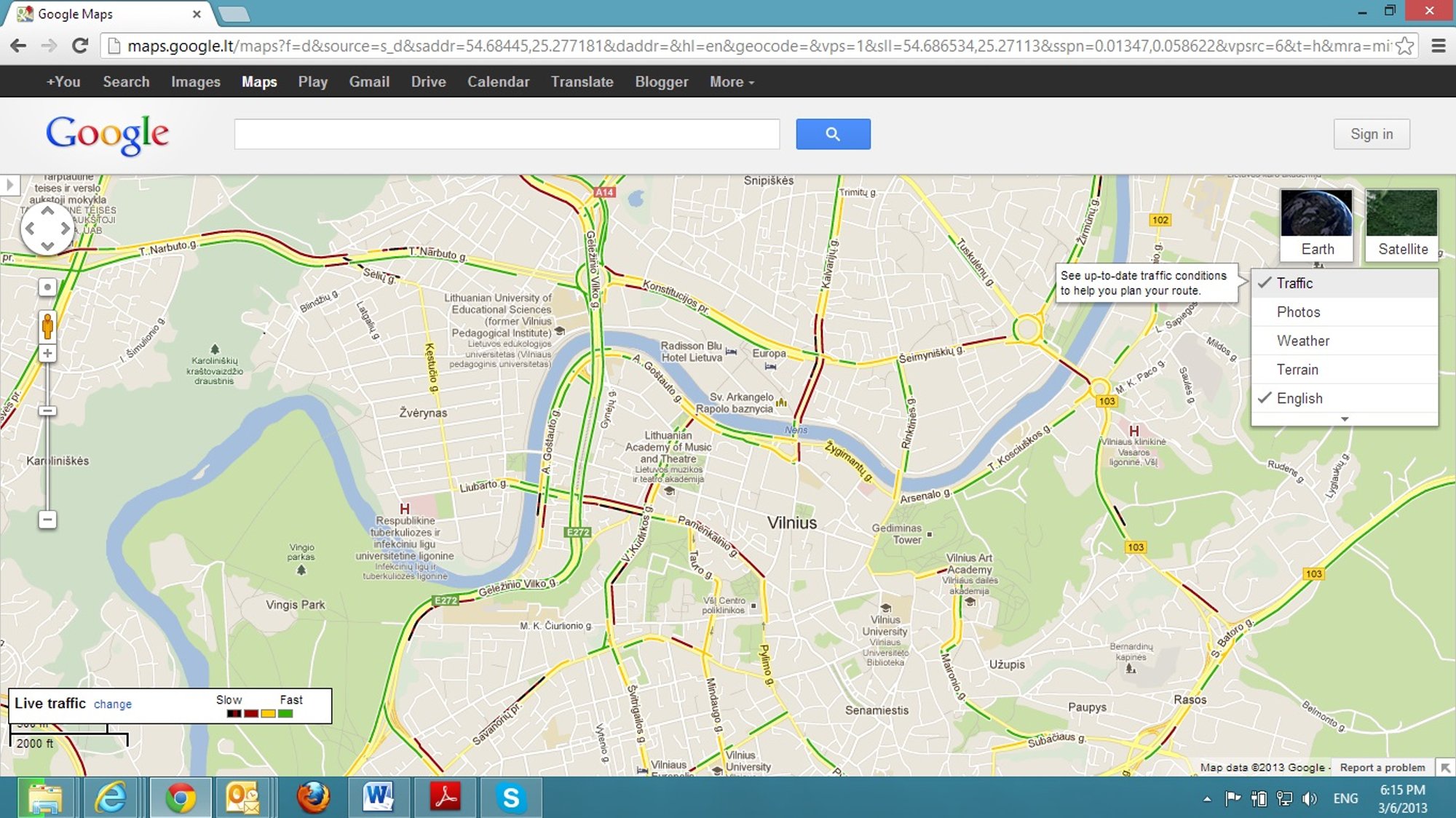Open Translate in the Google bar
The height and width of the screenshot is (818, 1456).
[x=582, y=82]
